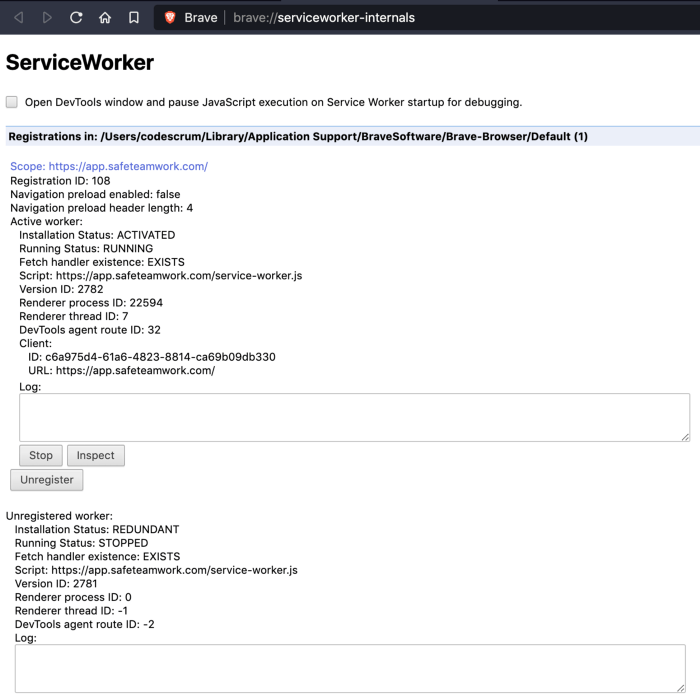
Task: Click the 'Open DevTools window' checkbox label
Action: 273,102
